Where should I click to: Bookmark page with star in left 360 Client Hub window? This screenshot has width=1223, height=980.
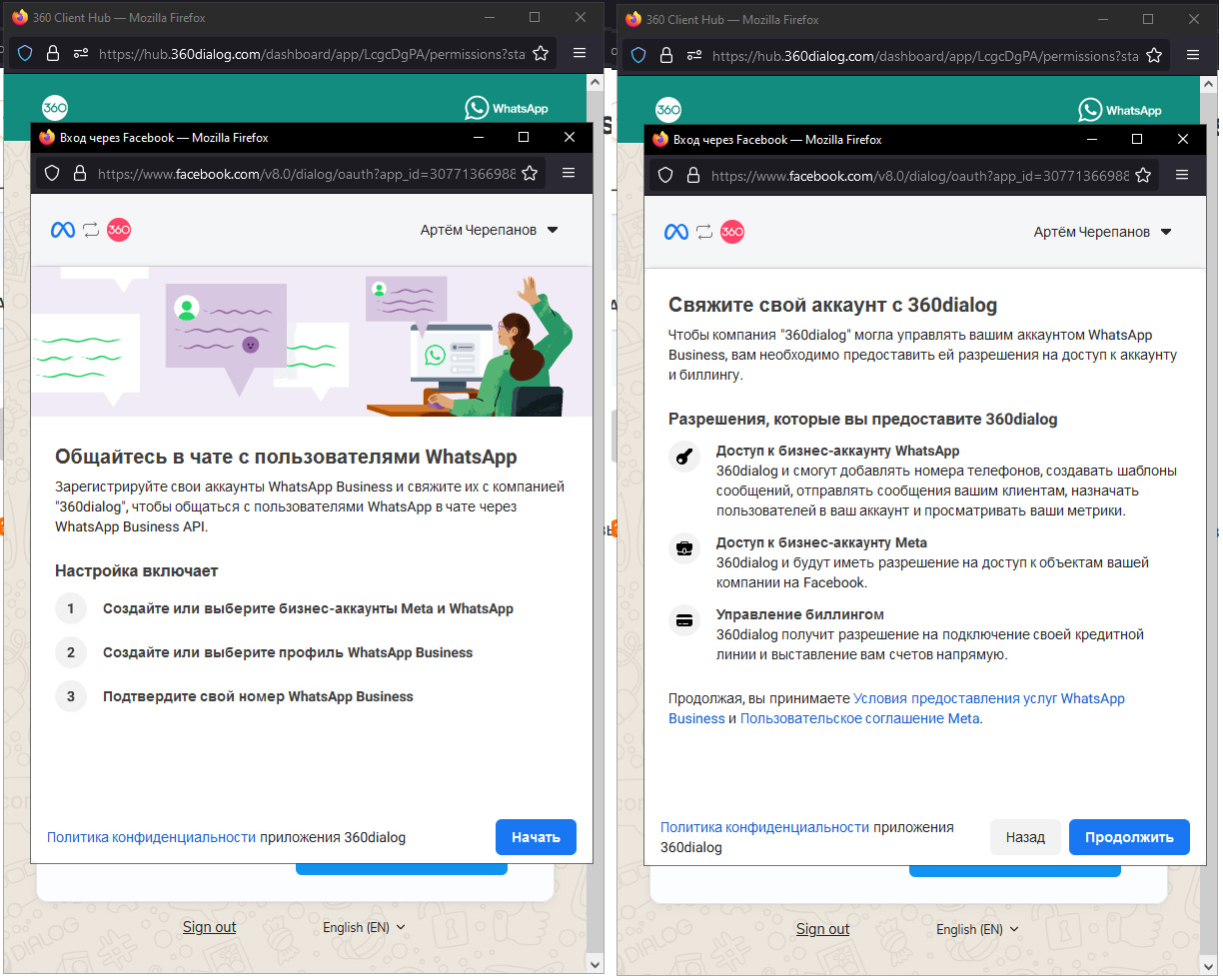[541, 54]
